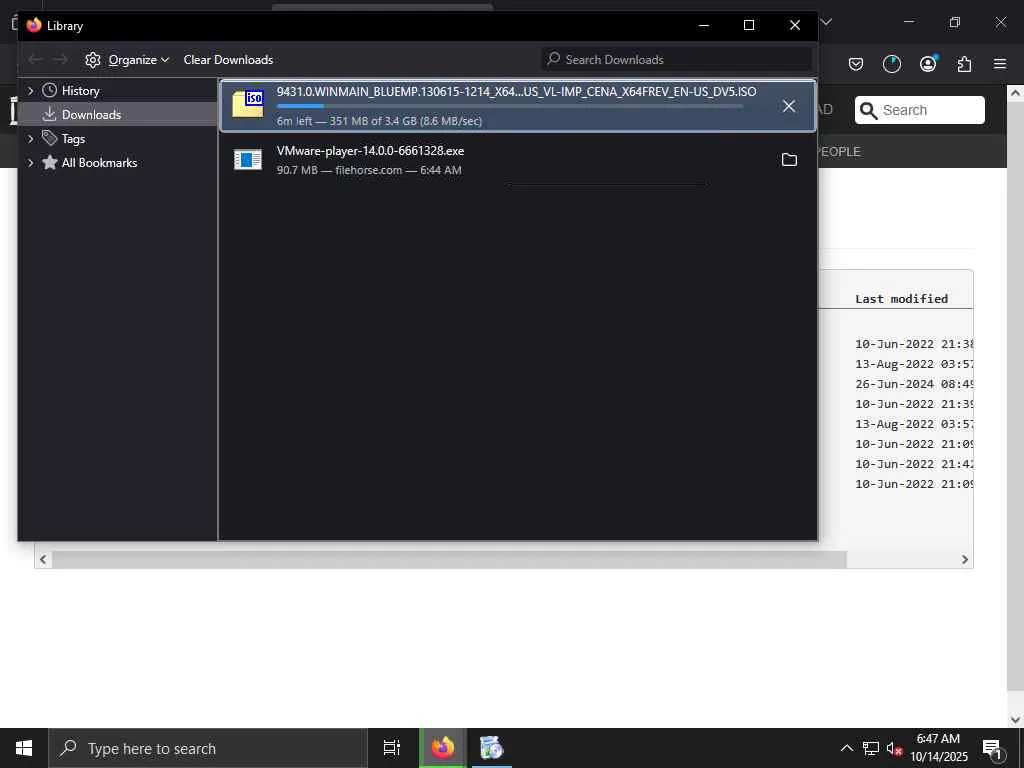Open Firefox Pocket save icon

click(x=856, y=64)
